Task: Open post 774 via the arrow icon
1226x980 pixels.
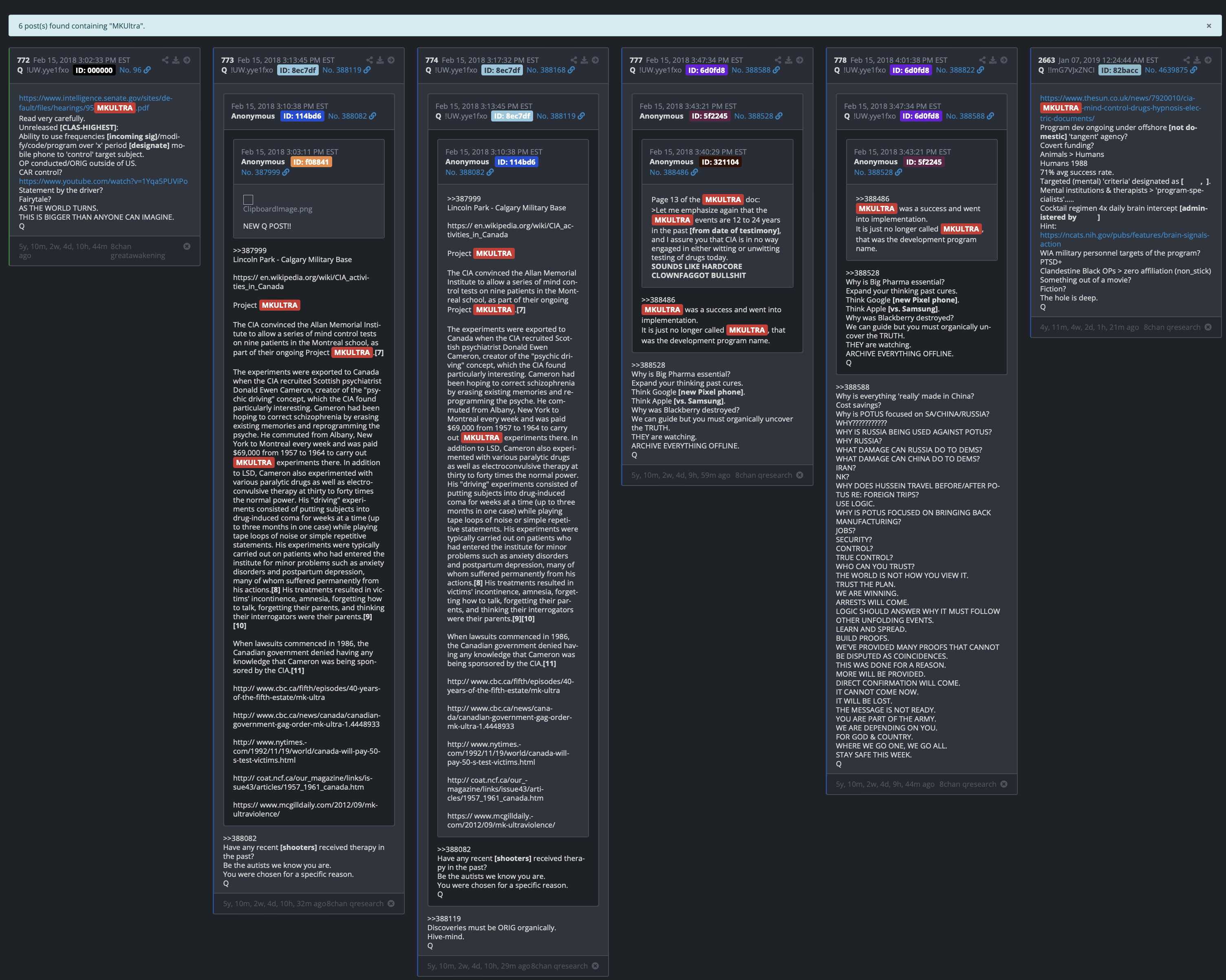Action: 595,60
